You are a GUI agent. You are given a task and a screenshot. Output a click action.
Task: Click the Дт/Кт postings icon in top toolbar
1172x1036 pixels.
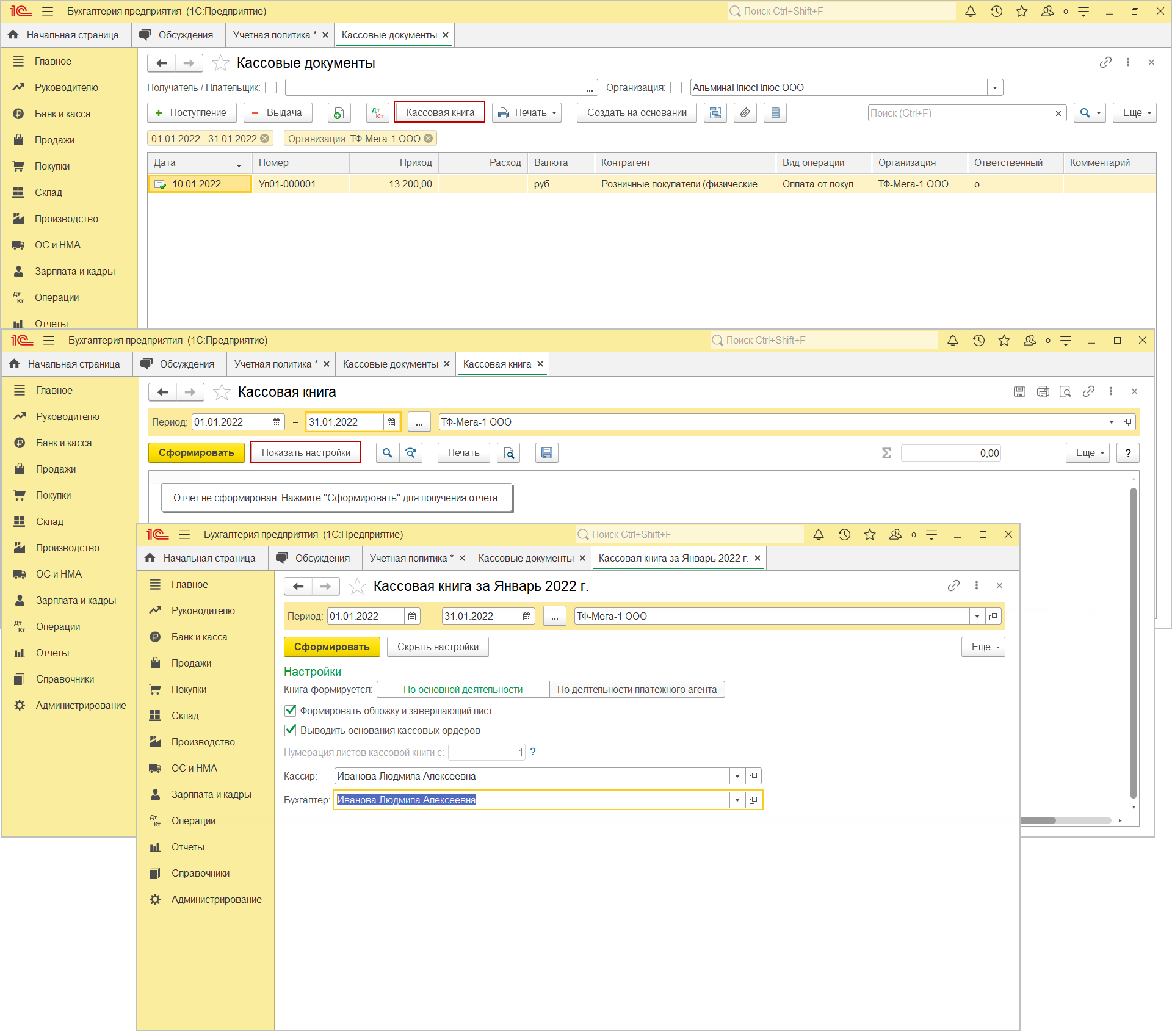pyautogui.click(x=378, y=113)
